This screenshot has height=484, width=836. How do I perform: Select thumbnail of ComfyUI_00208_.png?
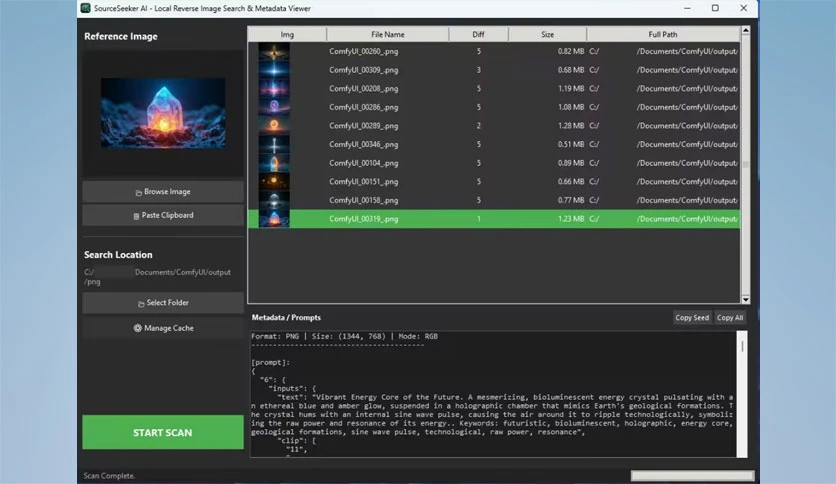tap(274, 89)
